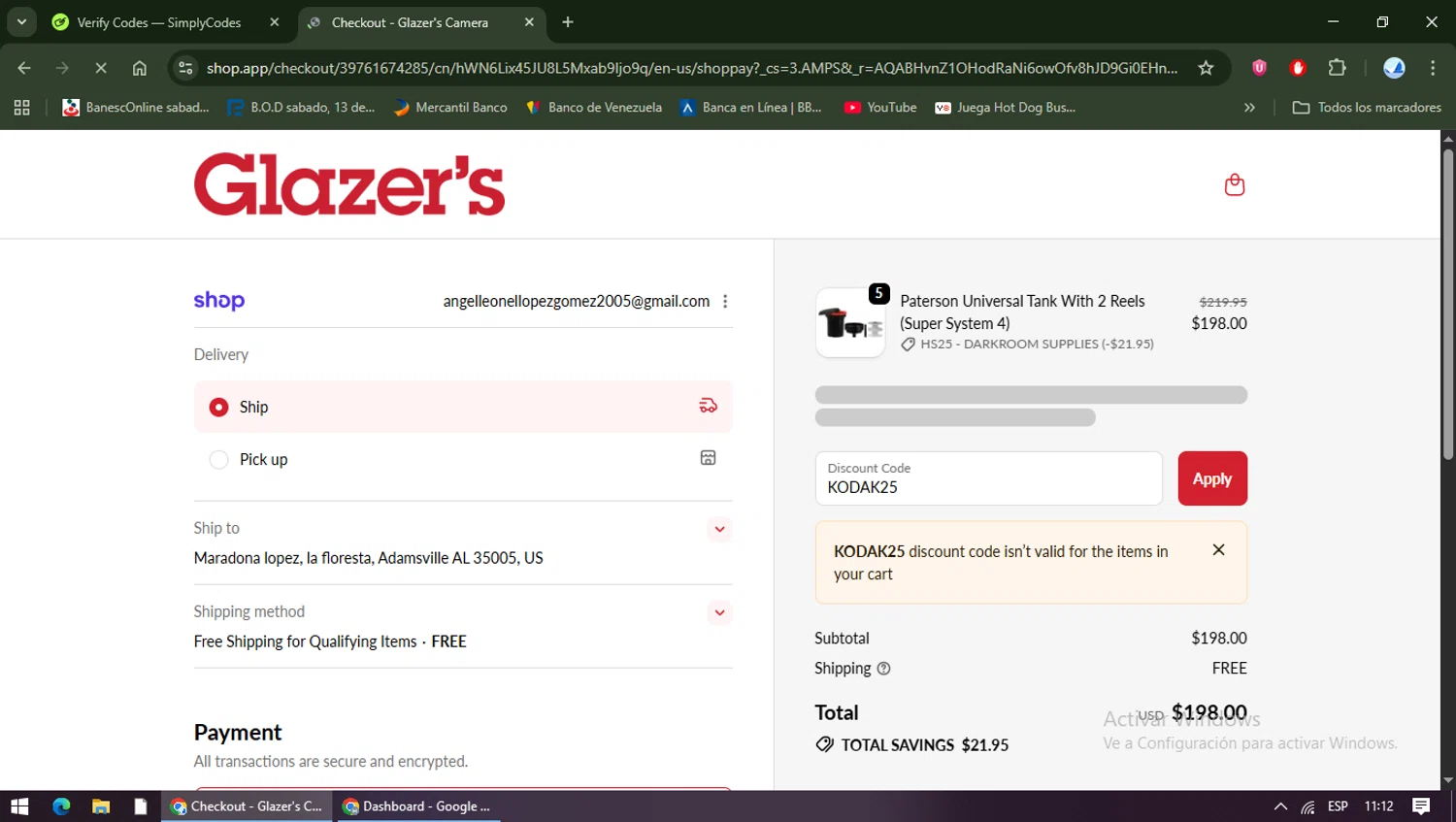
Task: Click the Paterson tank product thumbnail
Action: [850, 323]
